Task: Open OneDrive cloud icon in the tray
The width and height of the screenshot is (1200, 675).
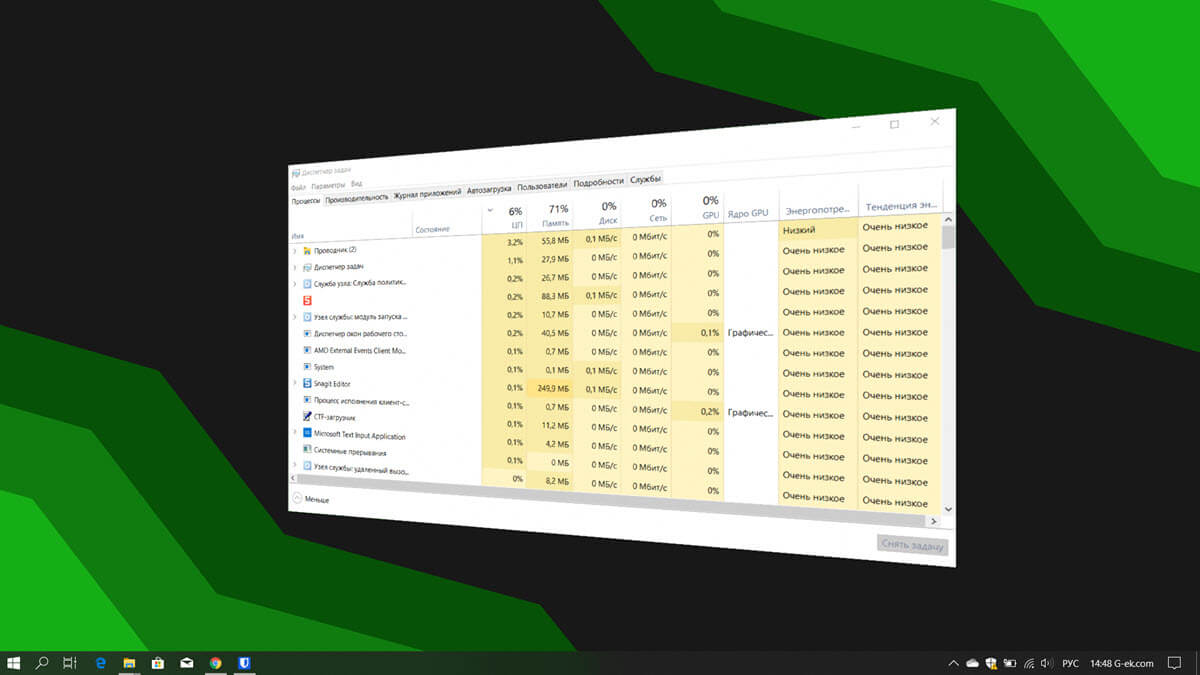Action: coord(972,663)
